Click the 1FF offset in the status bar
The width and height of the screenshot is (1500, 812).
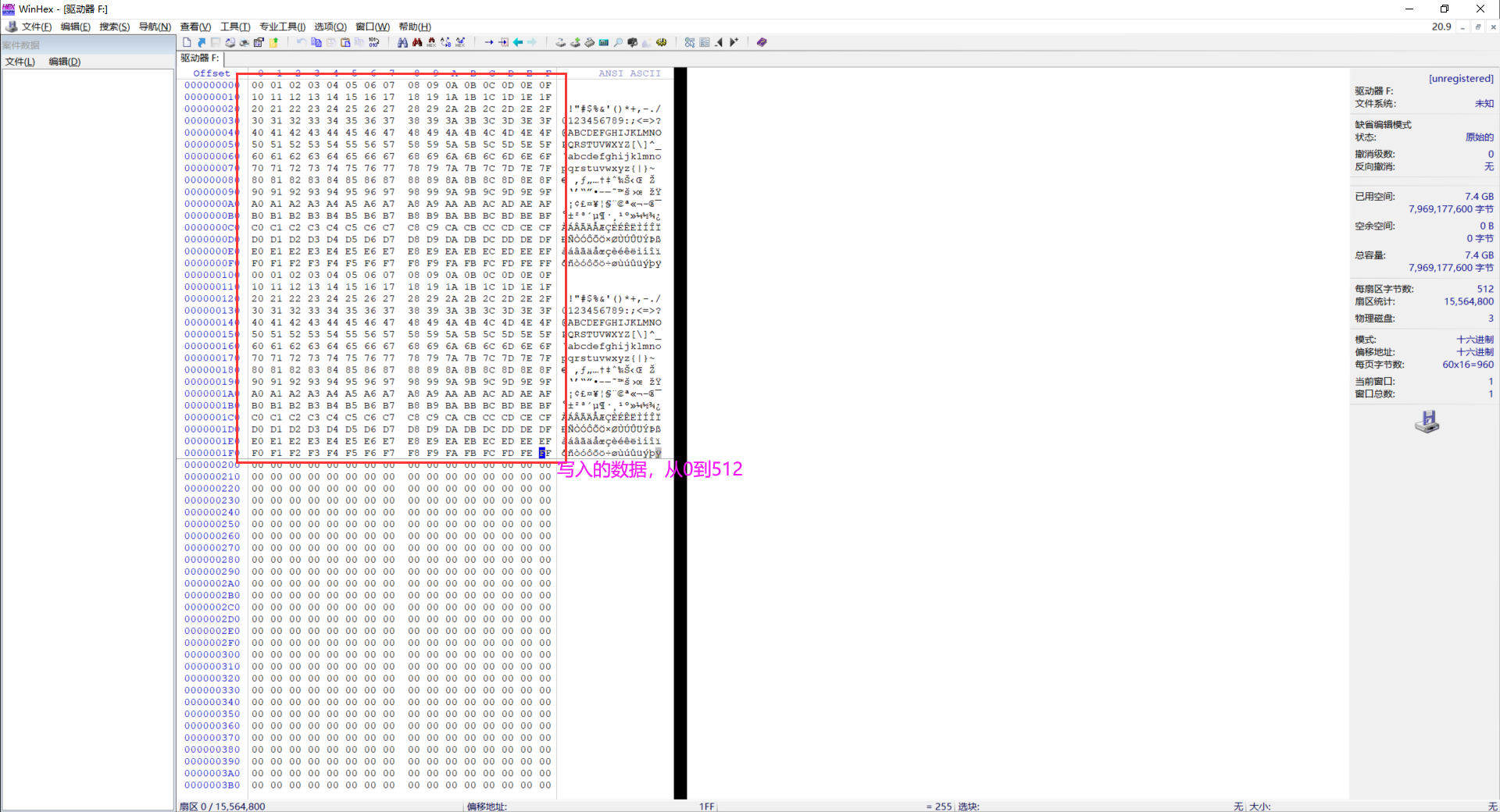[x=706, y=806]
